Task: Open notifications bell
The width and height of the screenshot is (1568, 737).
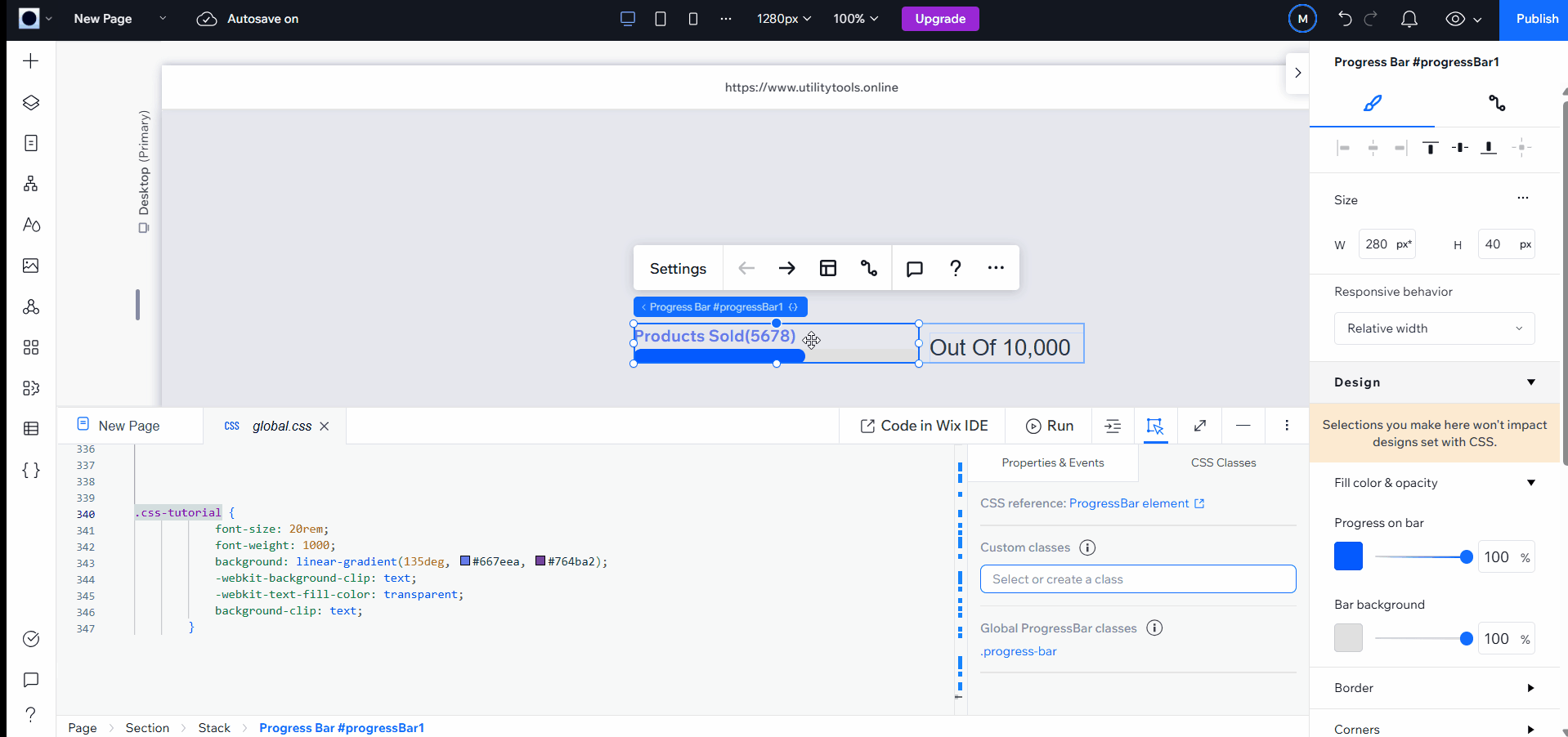Action: pyautogui.click(x=1409, y=19)
